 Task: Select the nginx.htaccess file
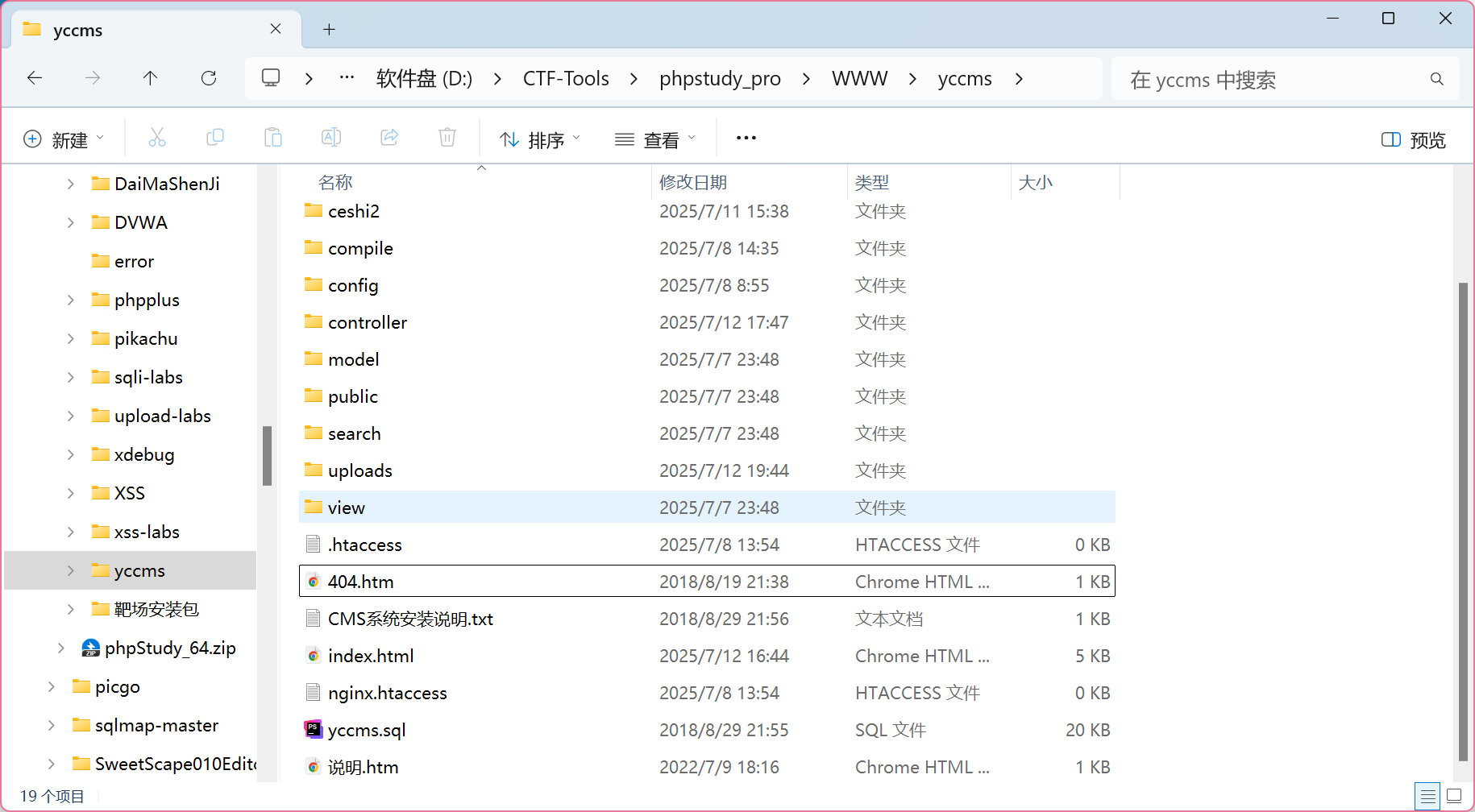click(707, 693)
